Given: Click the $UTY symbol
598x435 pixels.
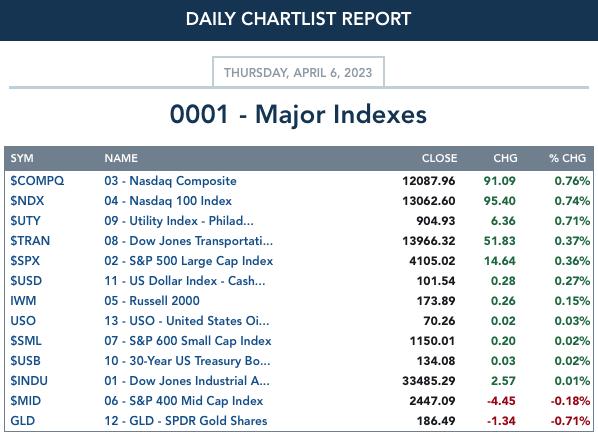Looking at the screenshot, I should pyautogui.click(x=25, y=221).
